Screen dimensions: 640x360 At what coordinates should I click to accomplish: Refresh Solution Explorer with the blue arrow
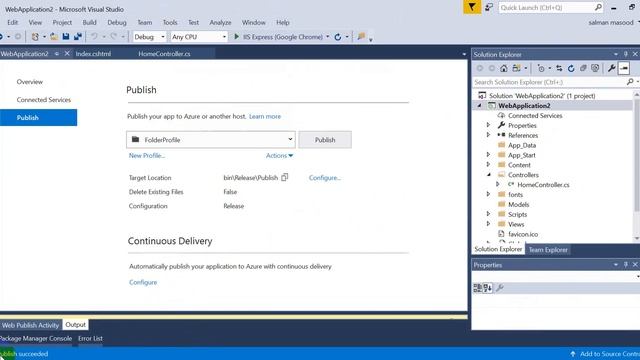pyautogui.click(x=571, y=68)
